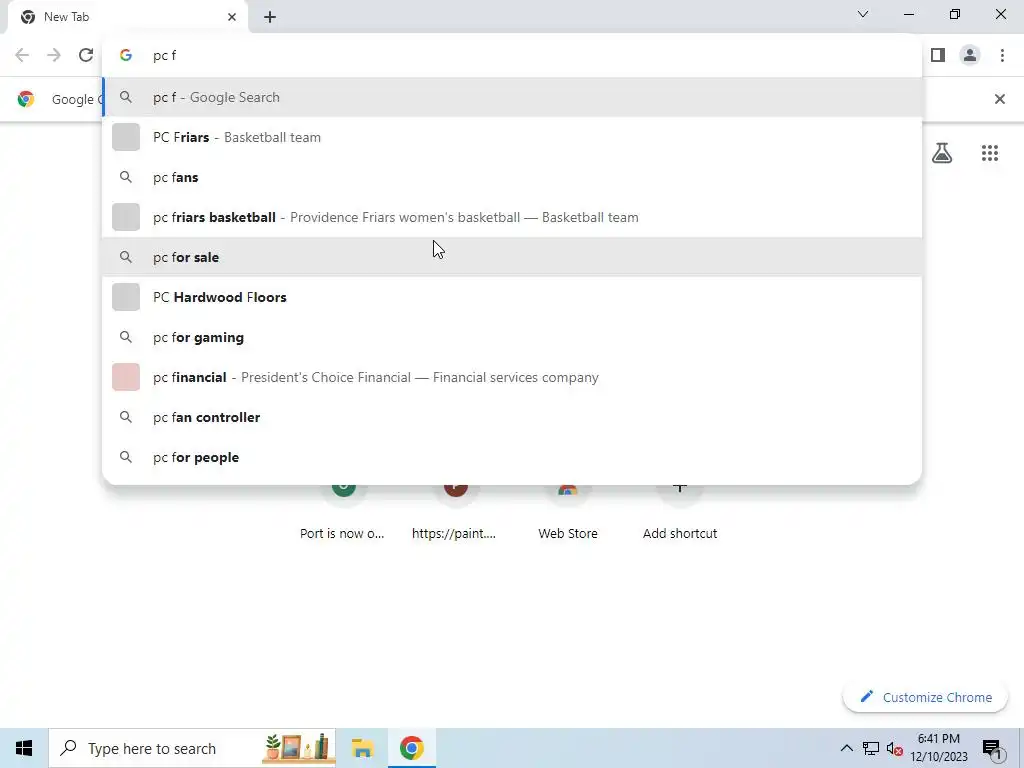Image resolution: width=1024 pixels, height=768 pixels.
Task: Choose the 'pc fans' suggestion
Action: coord(512,177)
